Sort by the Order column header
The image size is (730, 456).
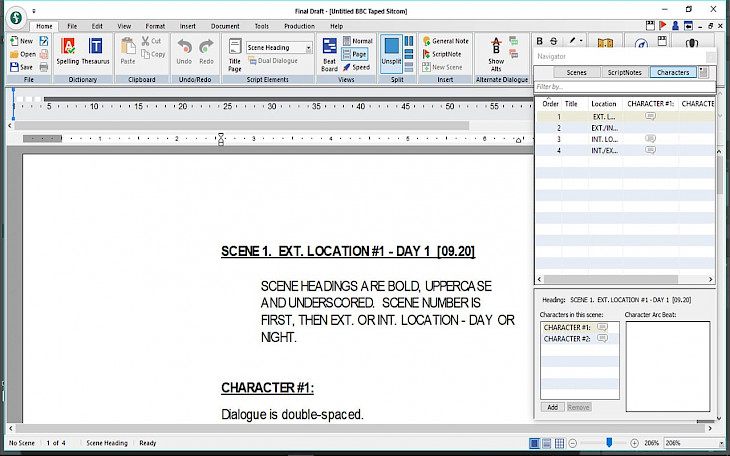(550, 104)
